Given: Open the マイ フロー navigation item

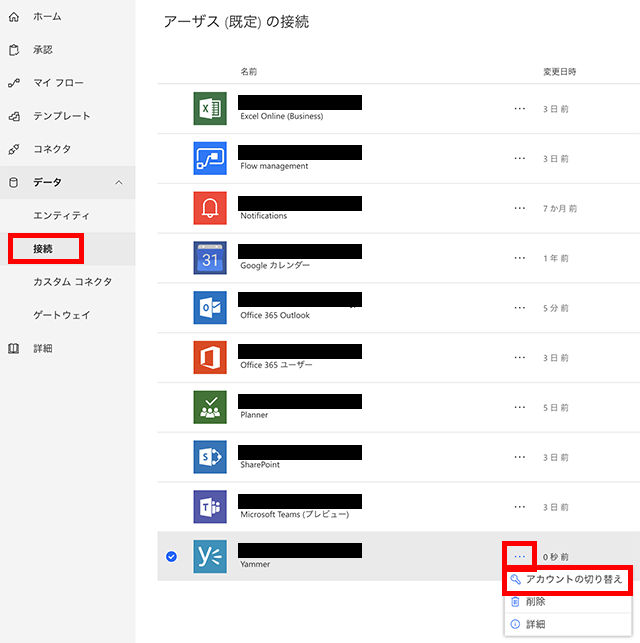Looking at the screenshot, I should tap(68, 83).
